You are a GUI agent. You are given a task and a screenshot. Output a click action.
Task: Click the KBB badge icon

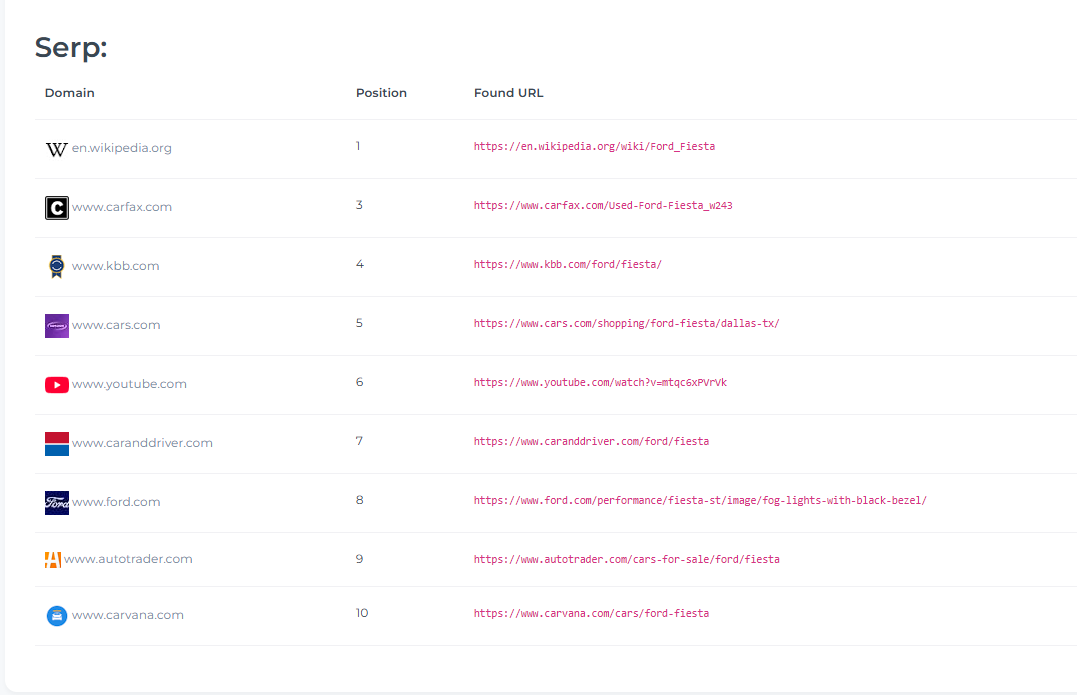(x=56, y=266)
